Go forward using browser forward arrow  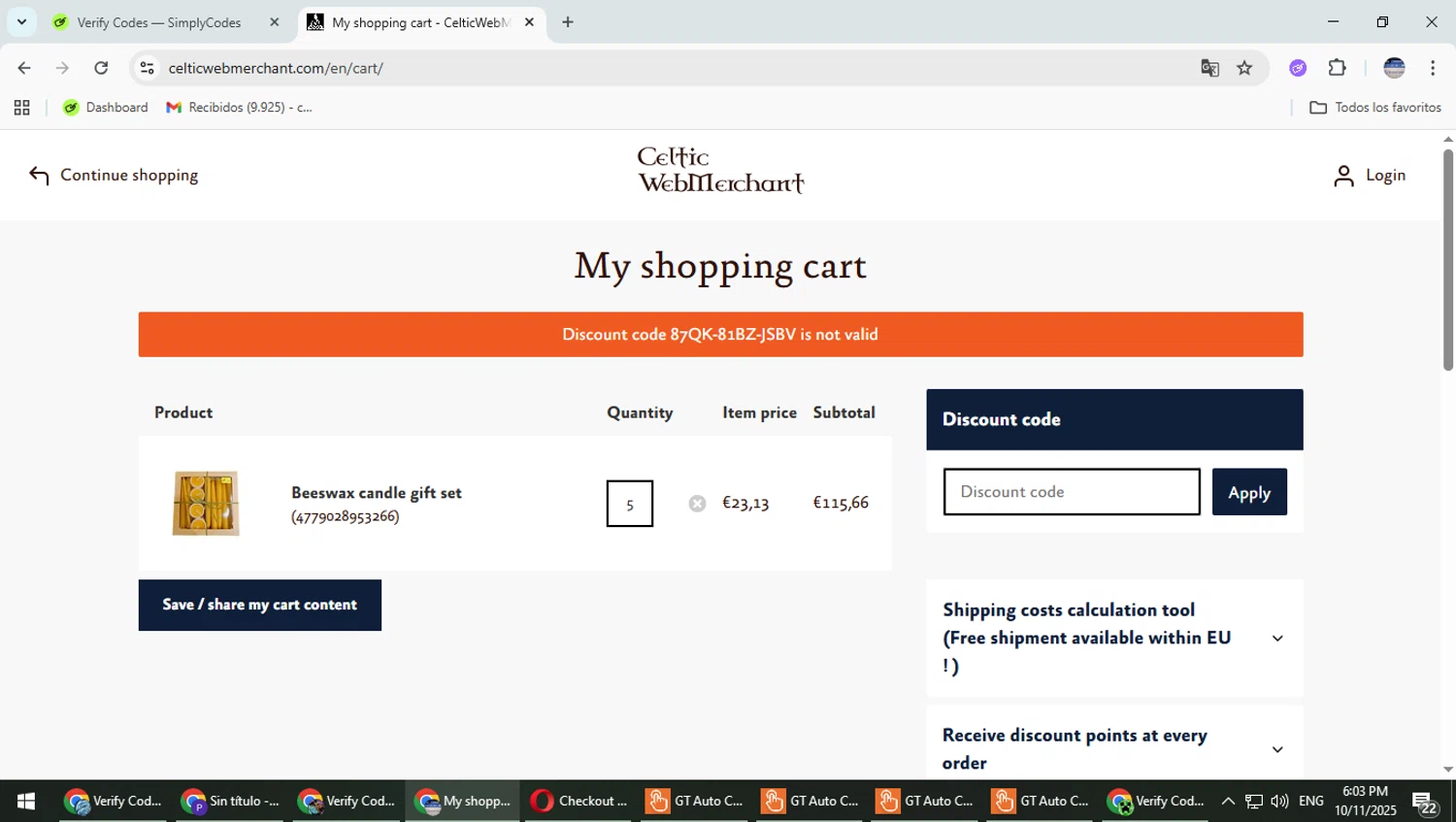point(62,68)
